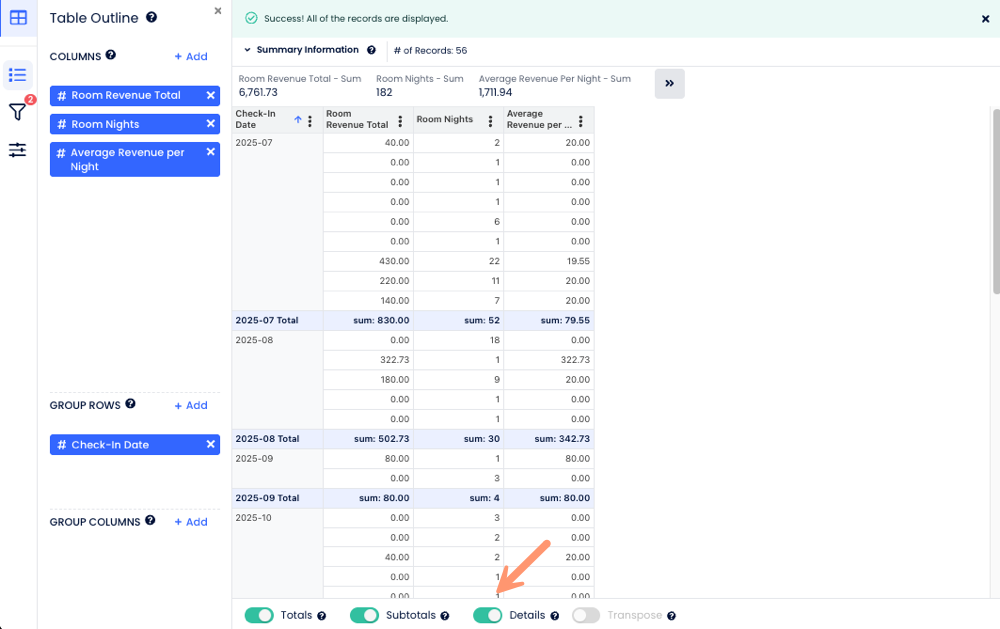Open Average Revenue per Night column menu
The image size is (1000, 629).
coord(580,121)
